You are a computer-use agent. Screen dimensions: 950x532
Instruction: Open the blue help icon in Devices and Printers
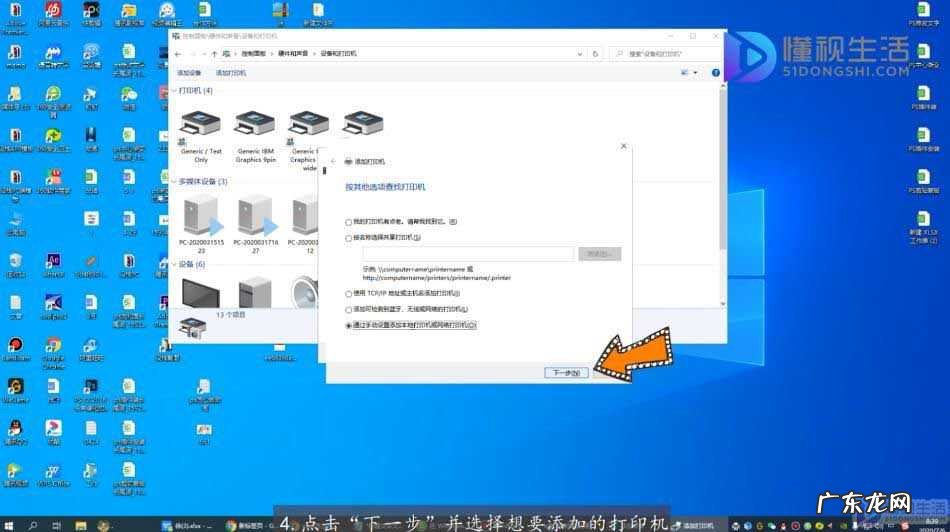point(716,73)
